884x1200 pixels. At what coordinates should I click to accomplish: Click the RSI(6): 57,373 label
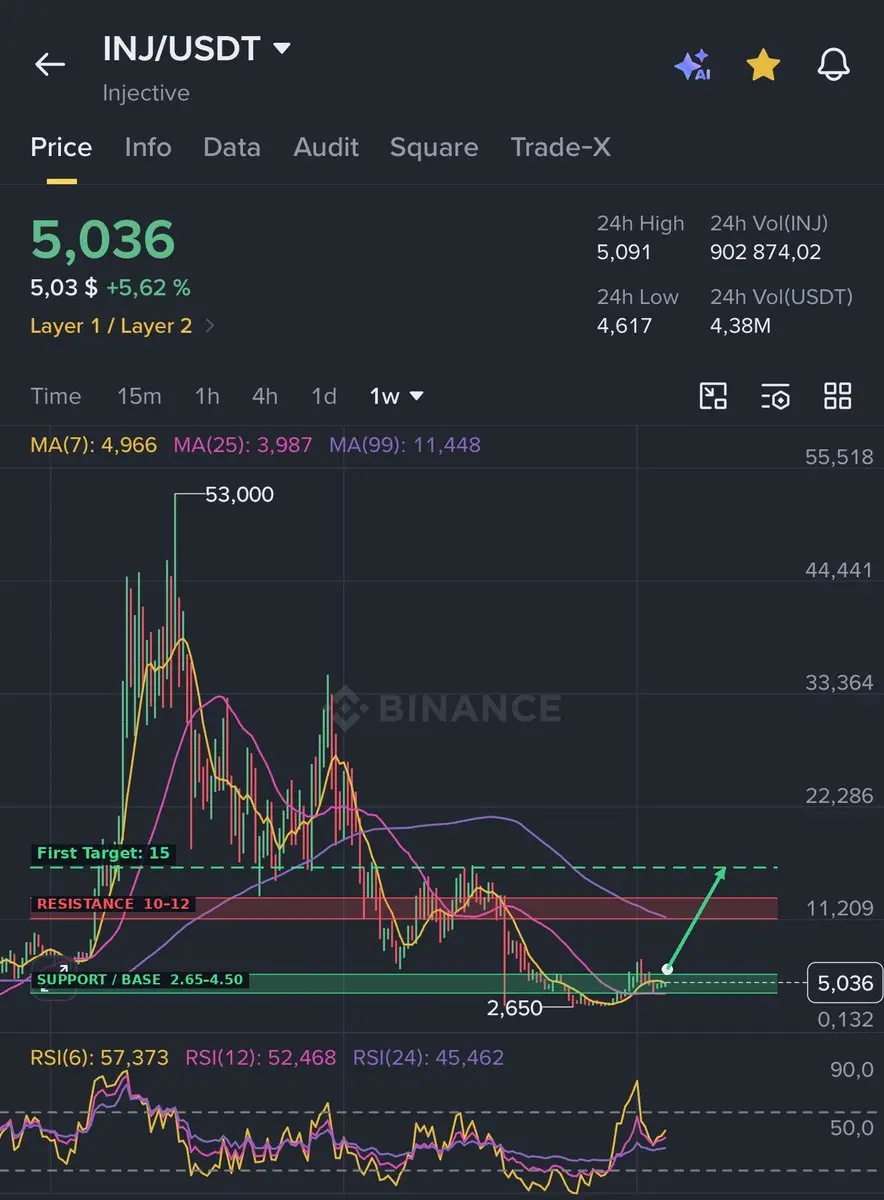(x=100, y=1057)
